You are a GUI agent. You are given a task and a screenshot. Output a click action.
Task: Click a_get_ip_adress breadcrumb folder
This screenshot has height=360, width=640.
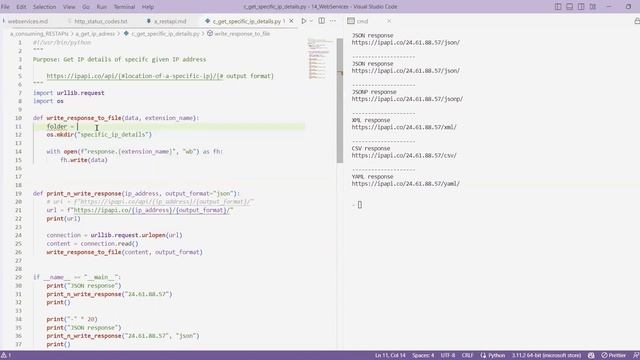pos(95,34)
